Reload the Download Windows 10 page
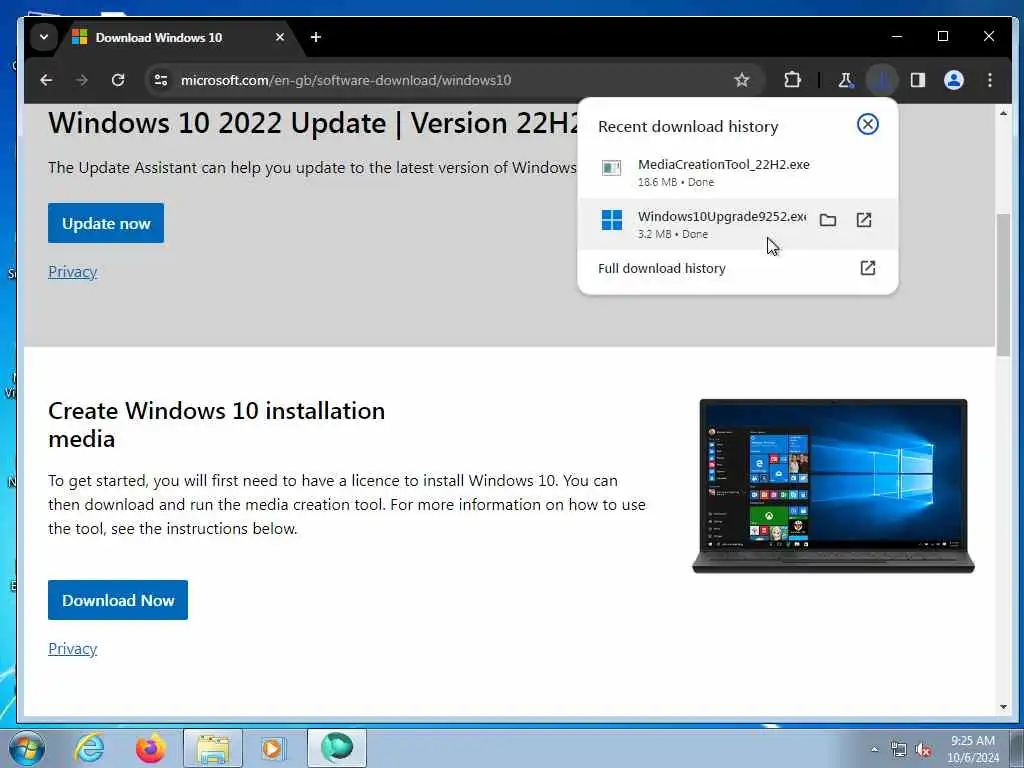Image resolution: width=1024 pixels, height=768 pixels. coord(118,80)
